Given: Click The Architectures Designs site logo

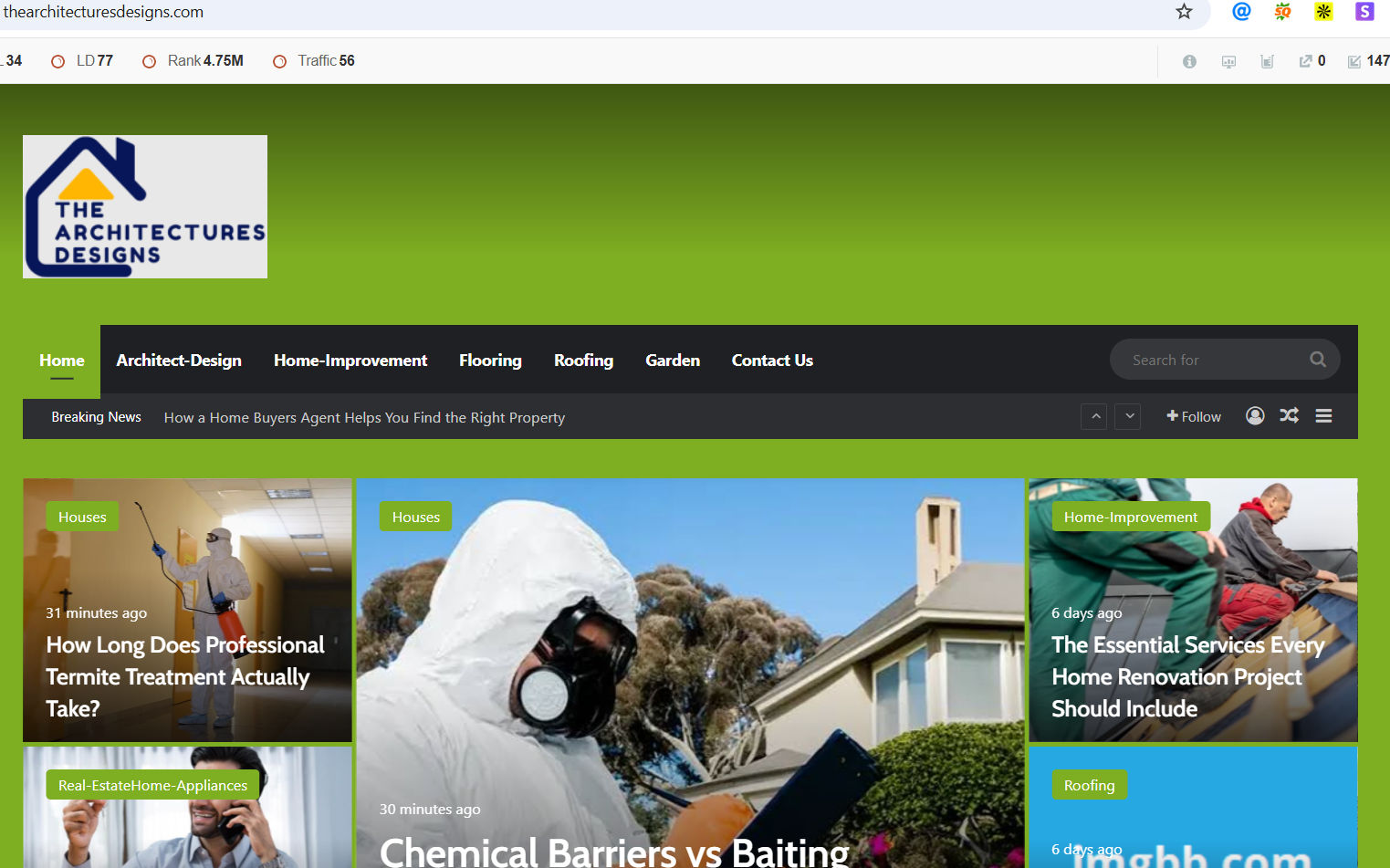Looking at the screenshot, I should (145, 206).
